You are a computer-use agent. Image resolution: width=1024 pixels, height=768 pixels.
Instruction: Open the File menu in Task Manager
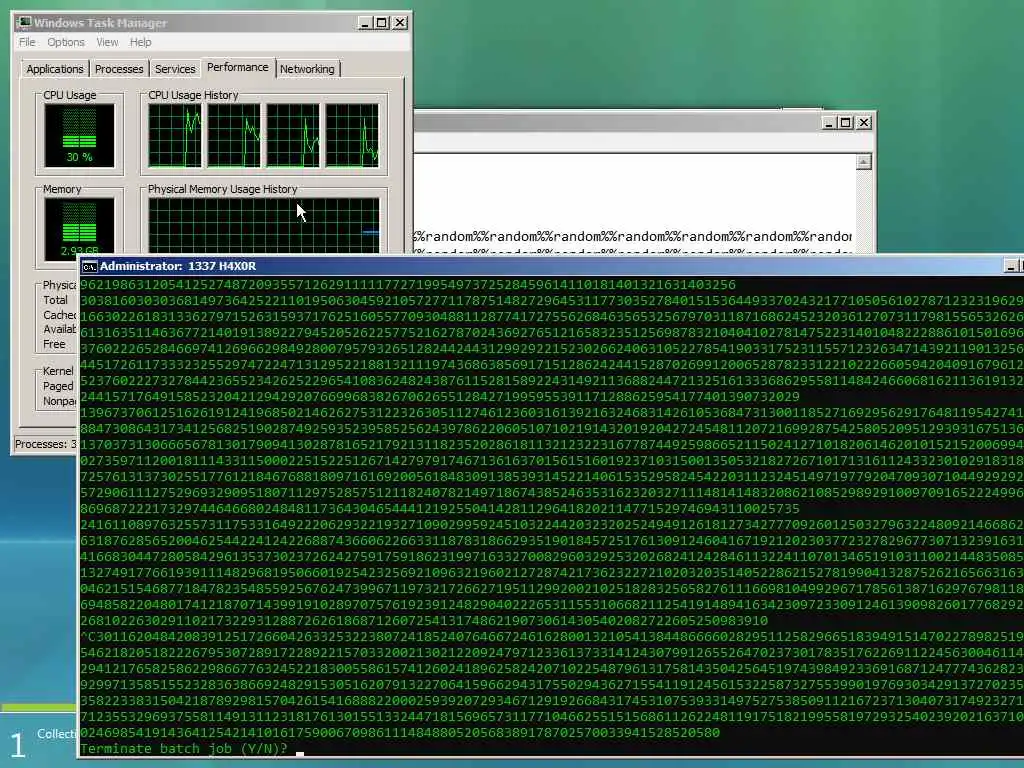pos(27,42)
